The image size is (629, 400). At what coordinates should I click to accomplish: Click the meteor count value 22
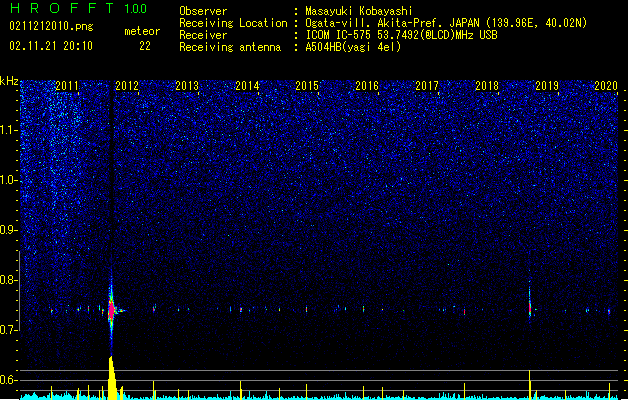(145, 46)
